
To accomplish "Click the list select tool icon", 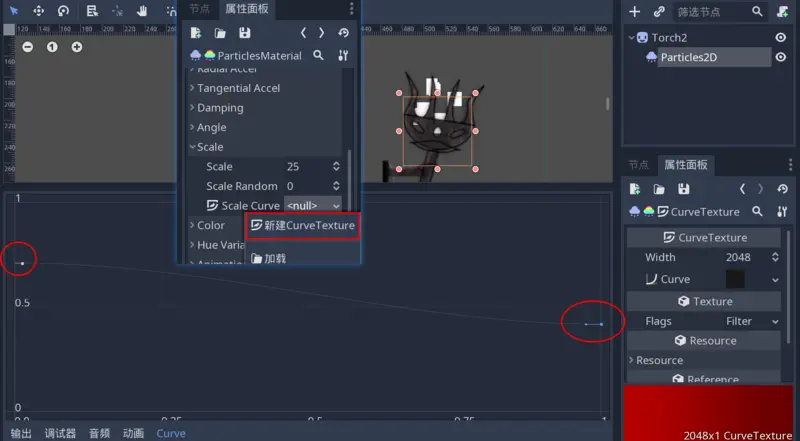I will [92, 11].
